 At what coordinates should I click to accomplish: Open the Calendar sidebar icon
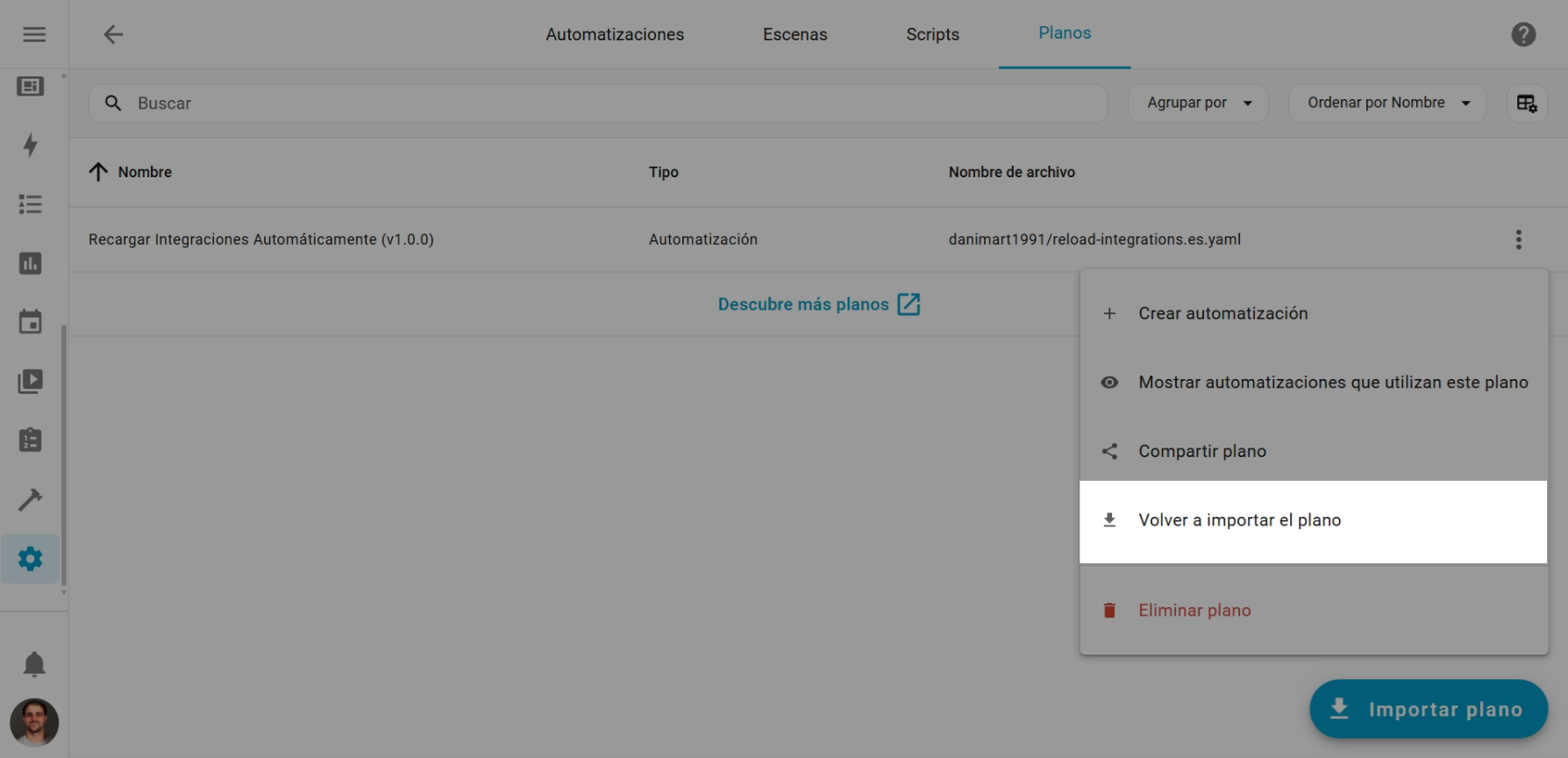coord(31,322)
